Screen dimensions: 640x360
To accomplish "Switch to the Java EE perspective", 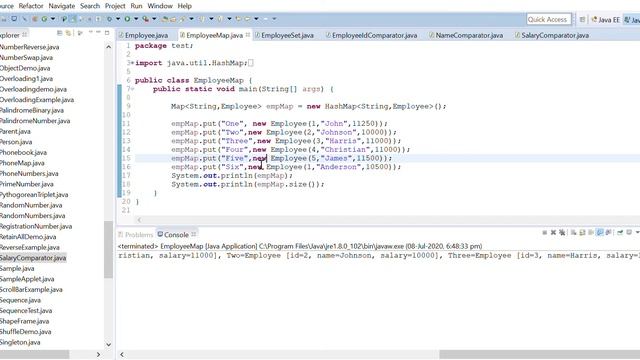I will pyautogui.click(x=606, y=20).
